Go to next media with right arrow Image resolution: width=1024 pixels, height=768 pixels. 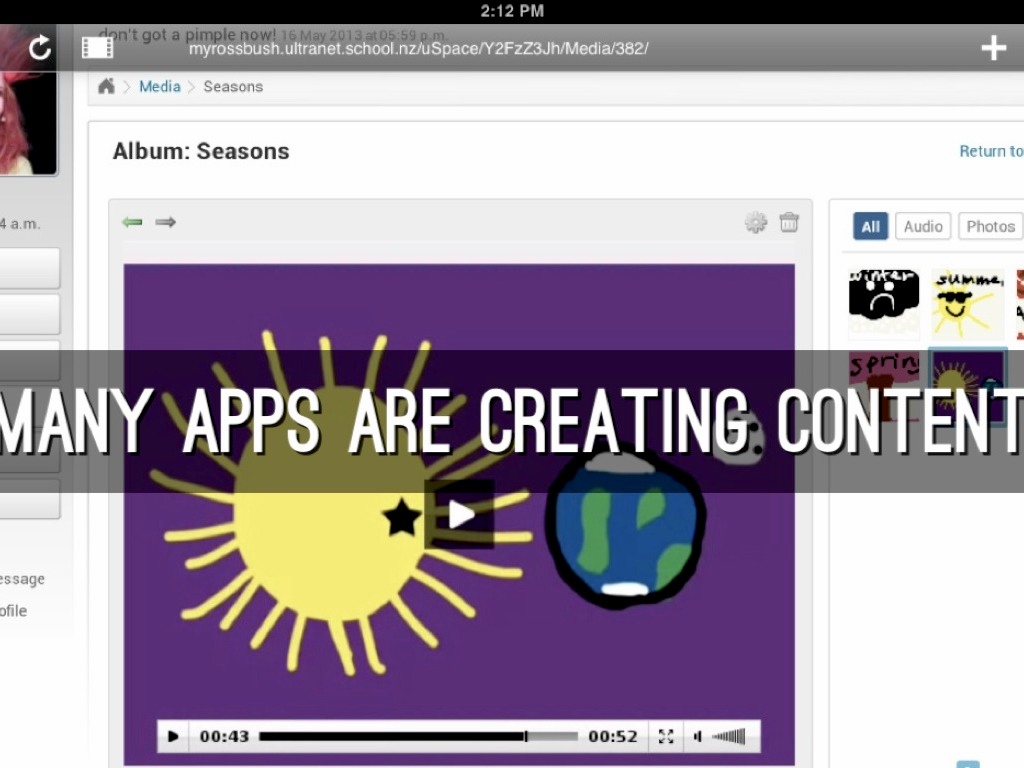[x=166, y=222]
